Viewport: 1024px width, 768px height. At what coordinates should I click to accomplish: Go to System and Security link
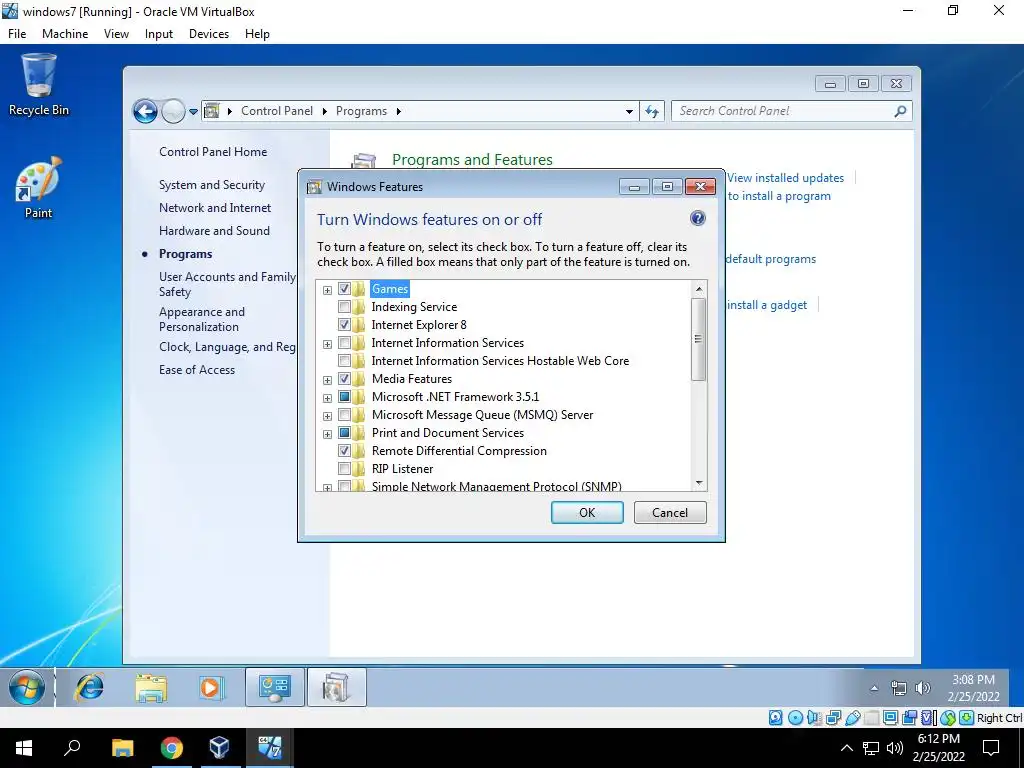pos(212,185)
